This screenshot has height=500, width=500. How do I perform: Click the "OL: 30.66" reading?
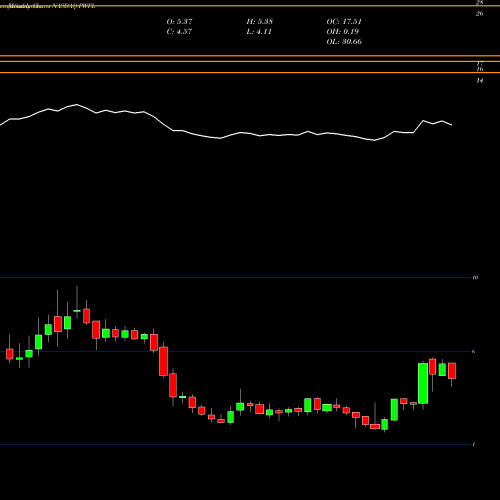tap(344, 42)
